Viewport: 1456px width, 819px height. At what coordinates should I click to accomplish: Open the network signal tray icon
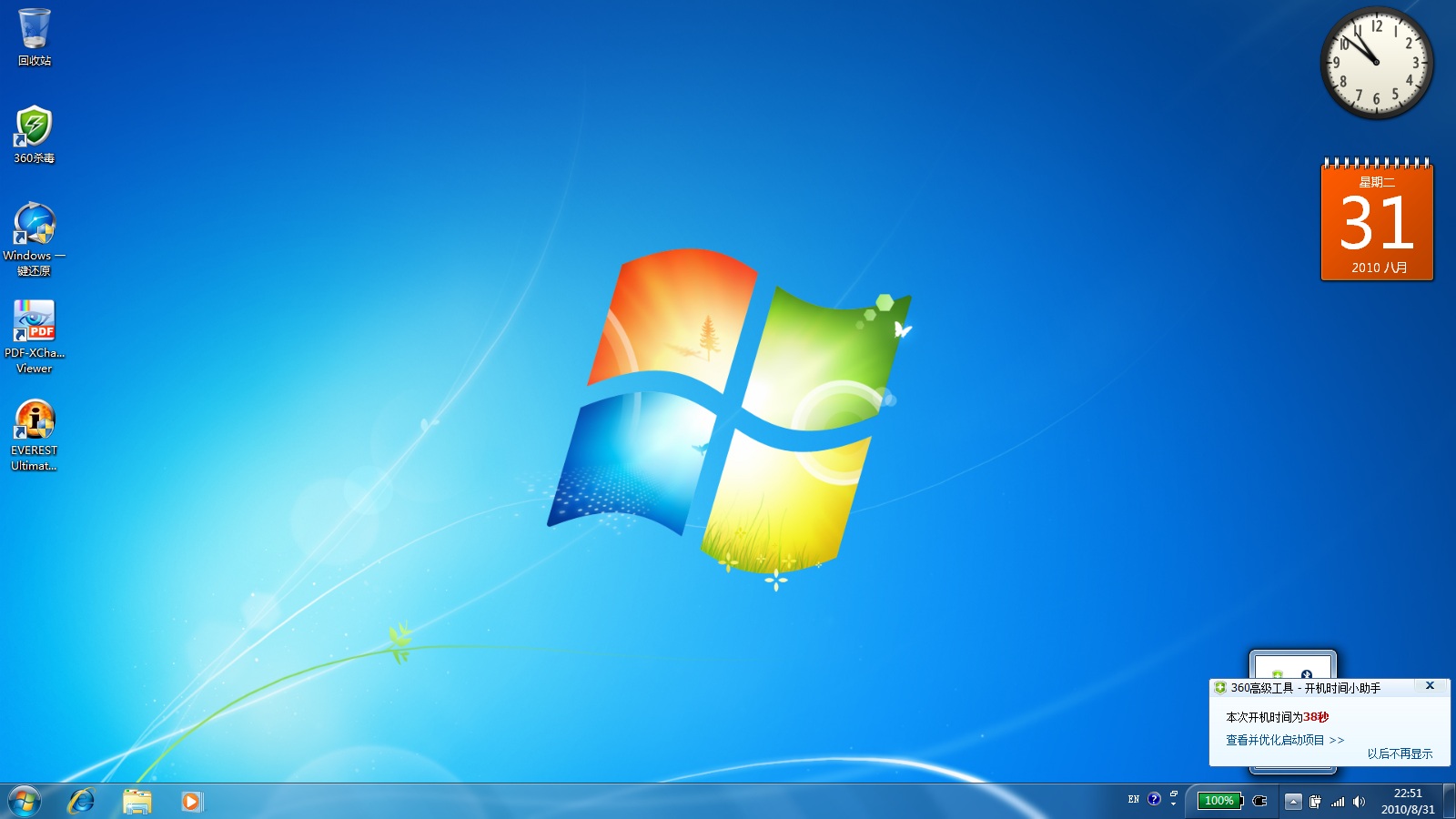[x=1338, y=802]
